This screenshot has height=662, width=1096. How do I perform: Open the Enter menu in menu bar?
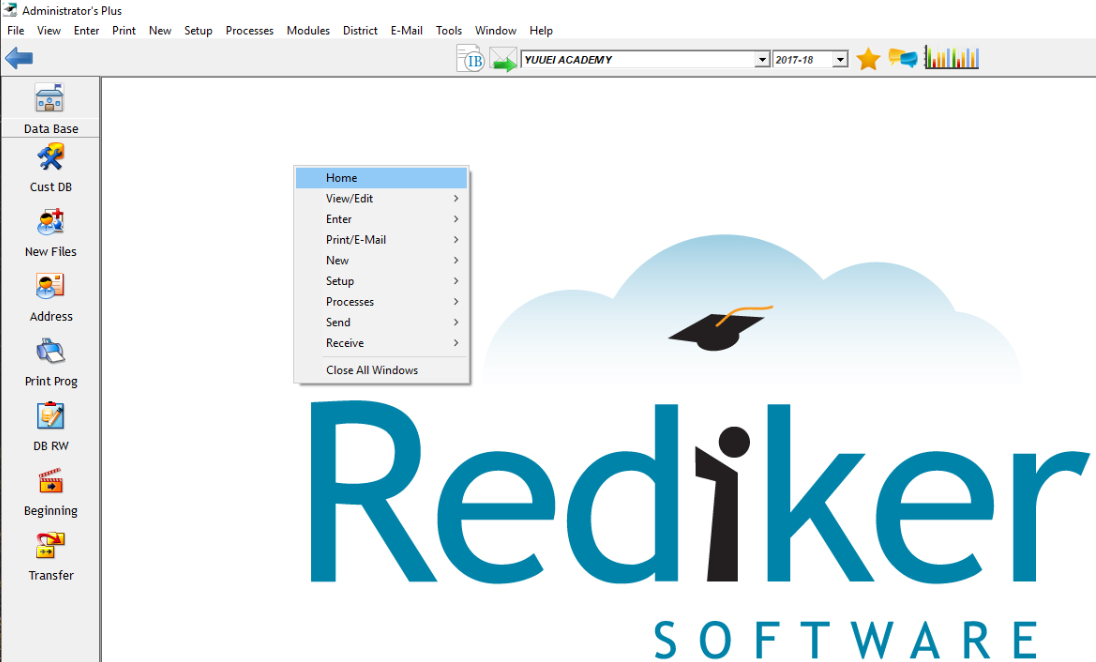click(87, 31)
